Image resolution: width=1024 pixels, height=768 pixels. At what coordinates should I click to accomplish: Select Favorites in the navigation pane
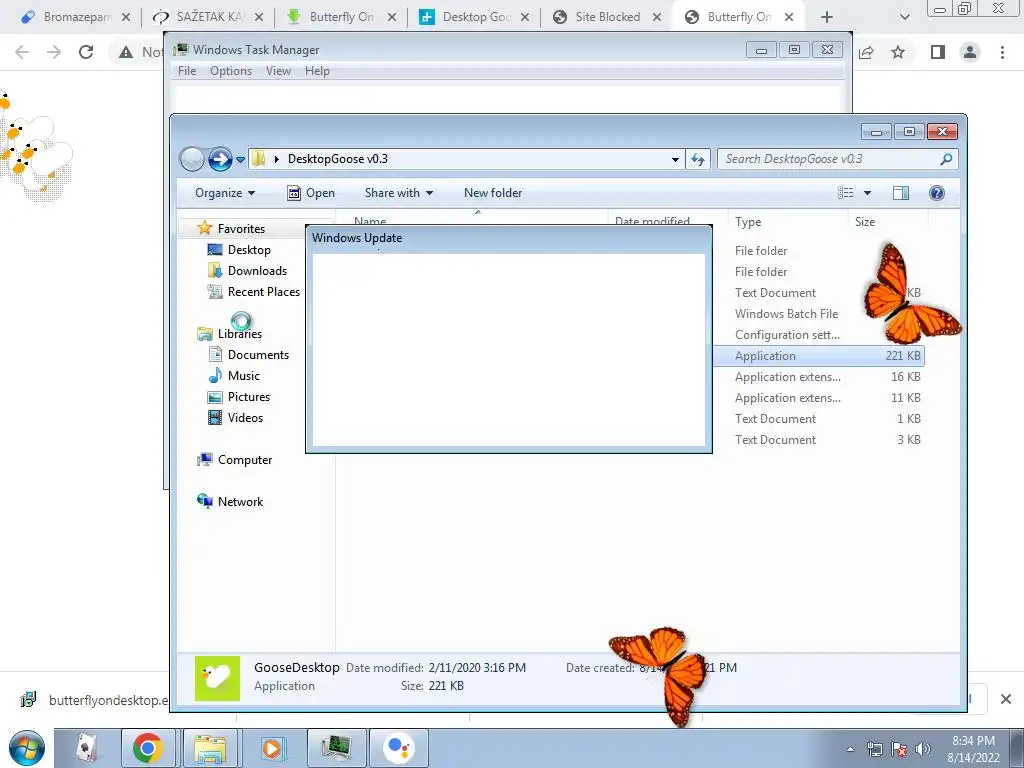click(x=241, y=229)
